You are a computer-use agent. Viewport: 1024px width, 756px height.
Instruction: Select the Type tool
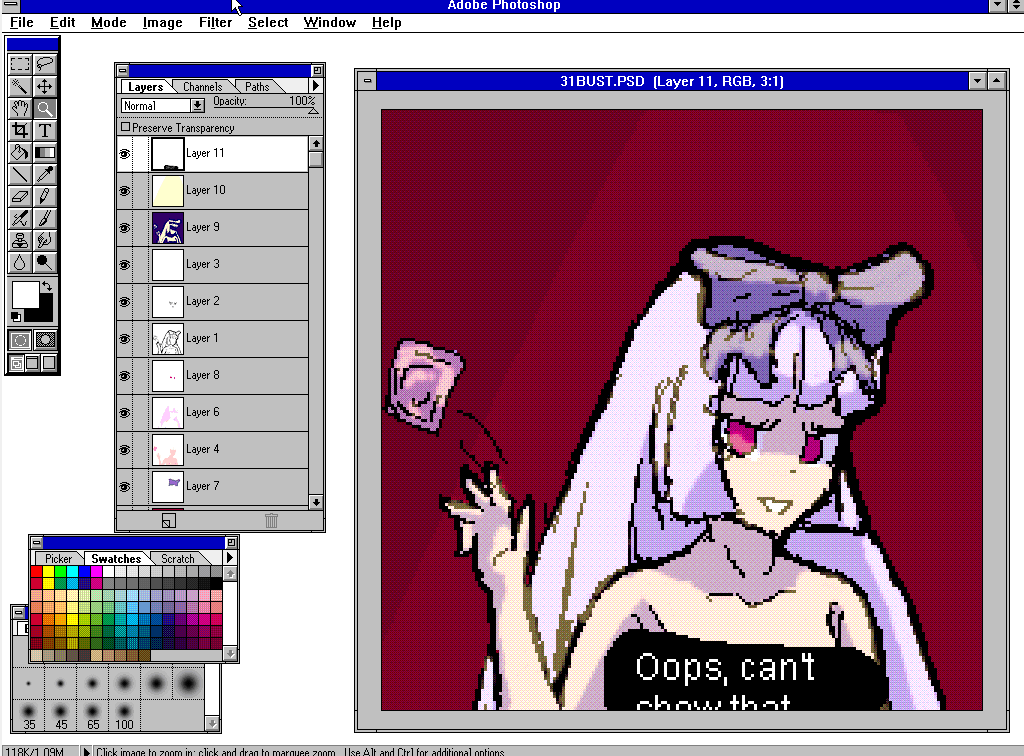click(44, 130)
